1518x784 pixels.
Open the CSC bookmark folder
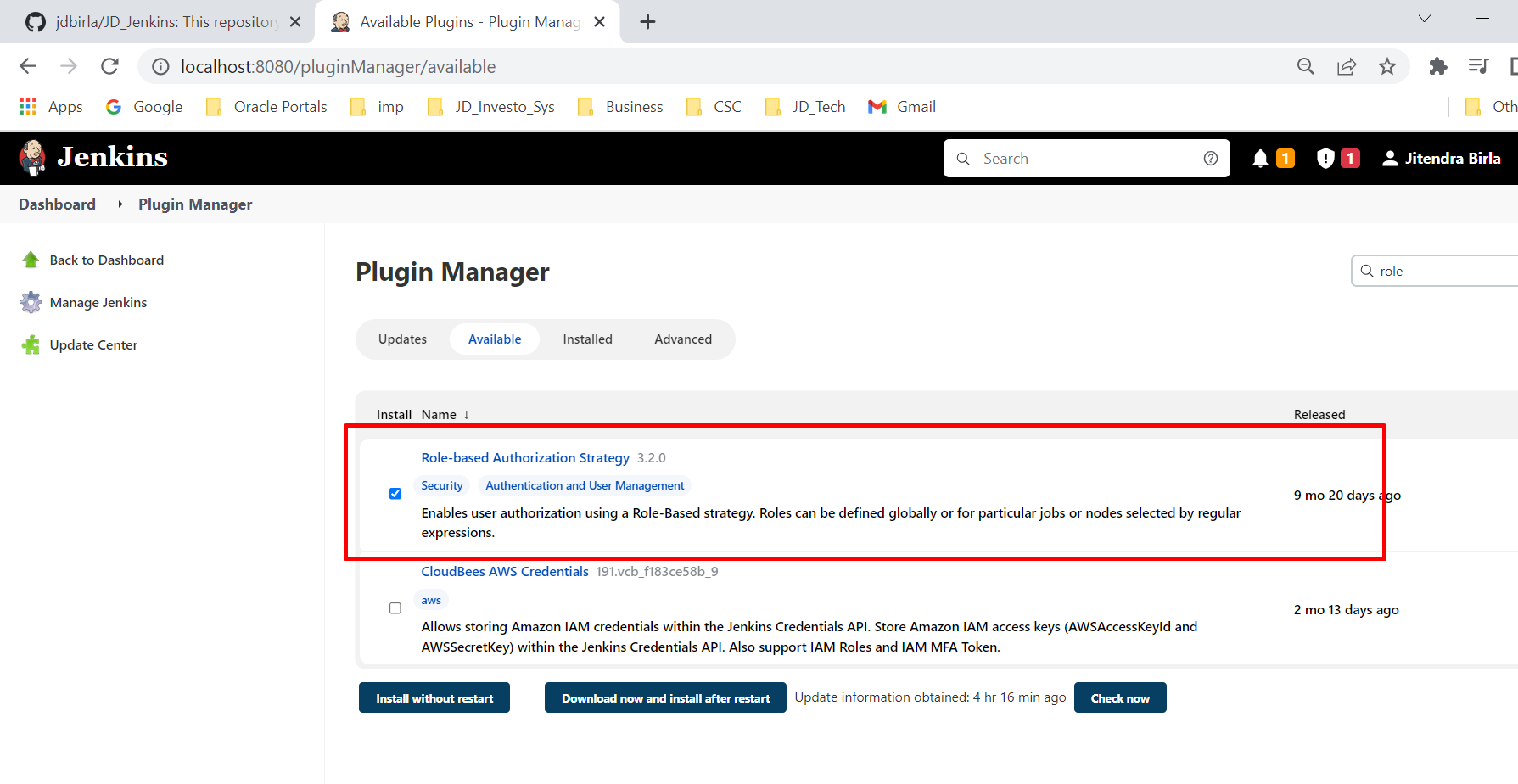pyautogui.click(x=714, y=106)
